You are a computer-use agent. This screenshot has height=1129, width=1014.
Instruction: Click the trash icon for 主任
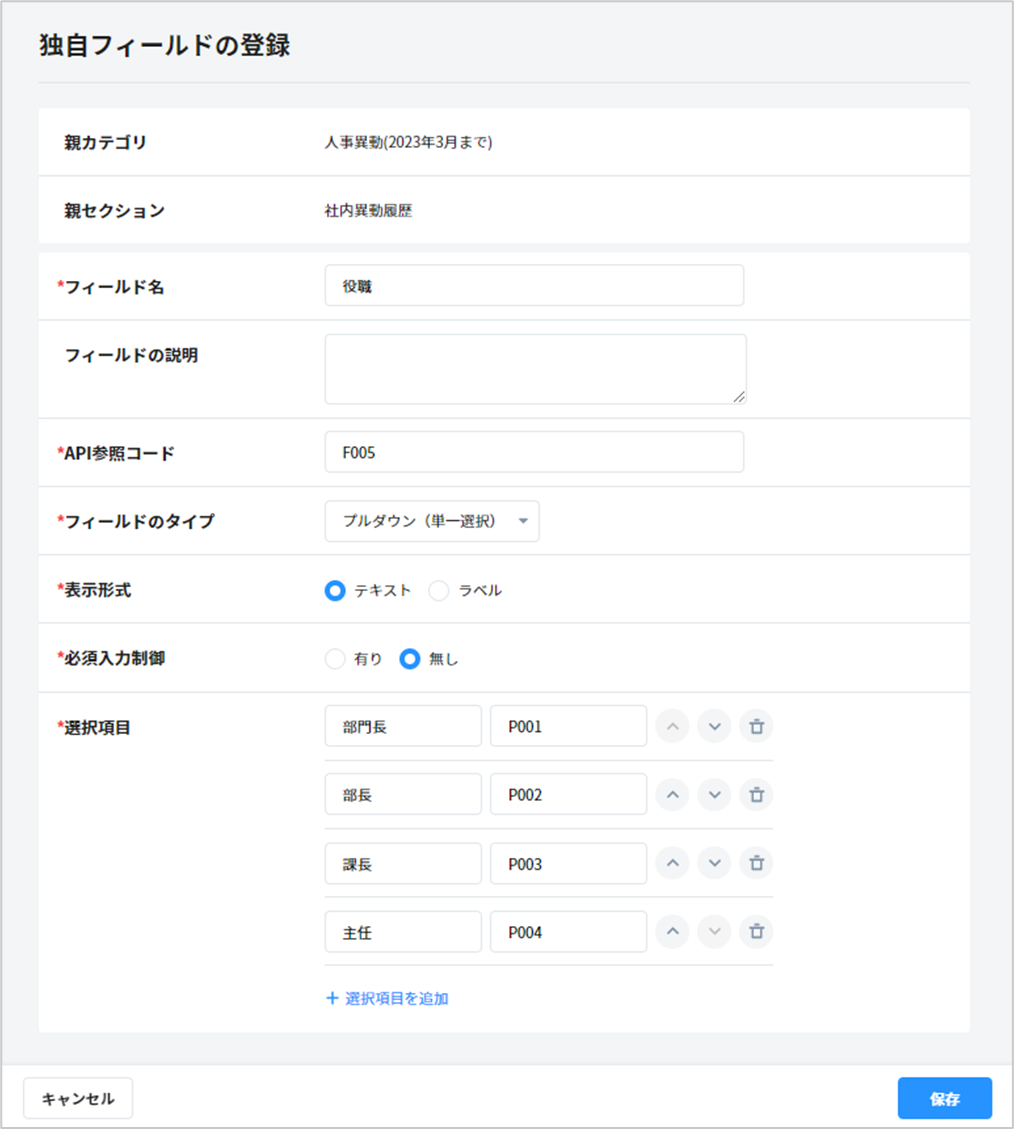click(756, 932)
